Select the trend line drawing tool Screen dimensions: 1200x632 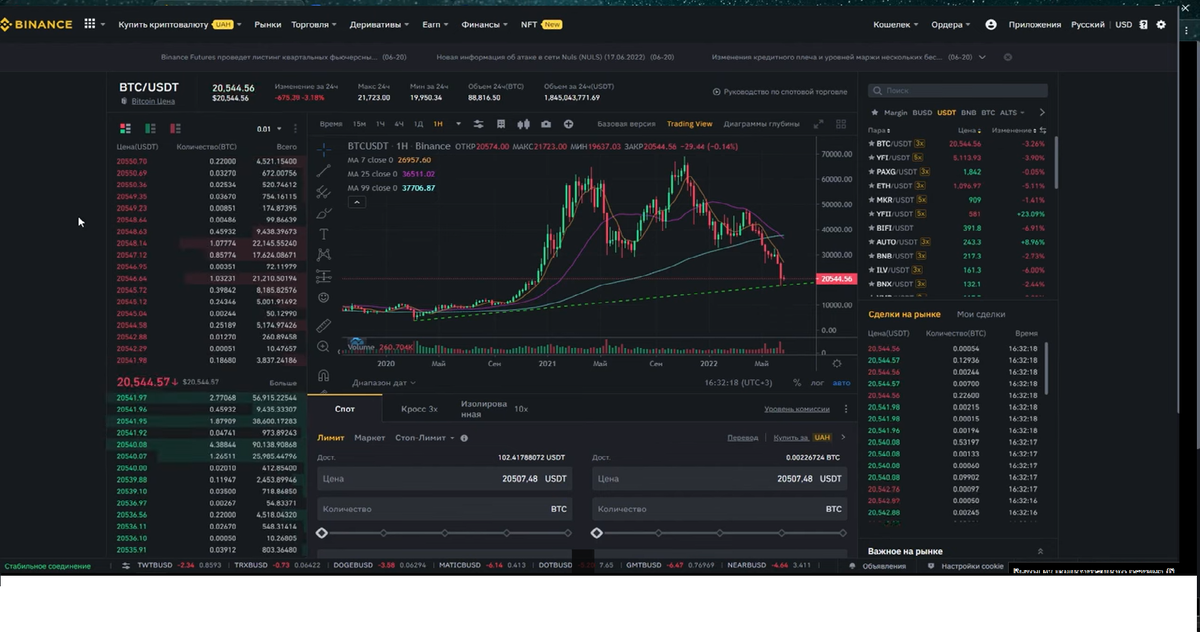323,170
